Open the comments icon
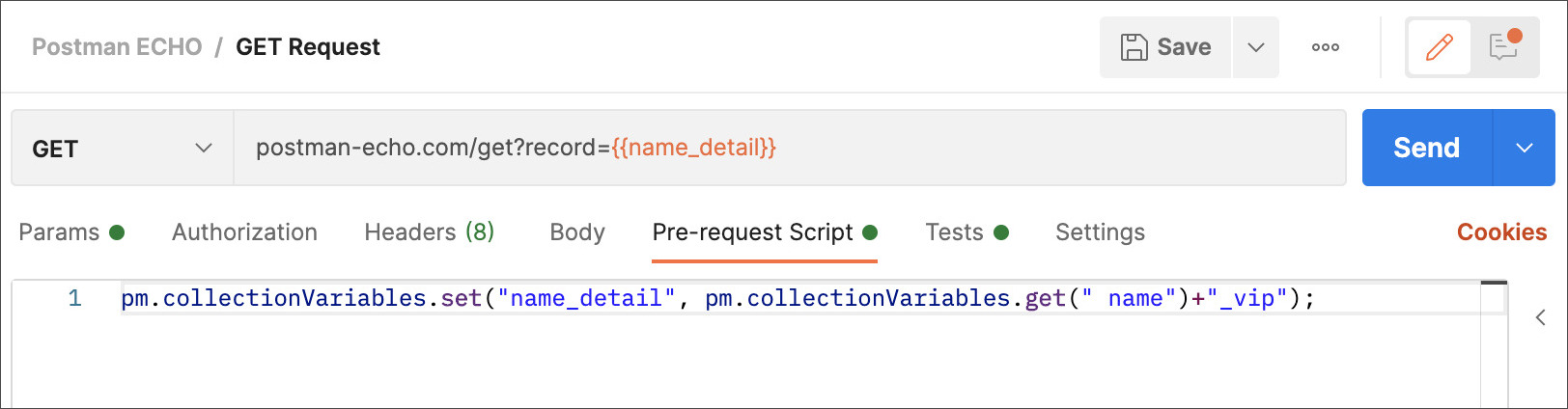This screenshot has height=409, width=1568. point(1504,47)
